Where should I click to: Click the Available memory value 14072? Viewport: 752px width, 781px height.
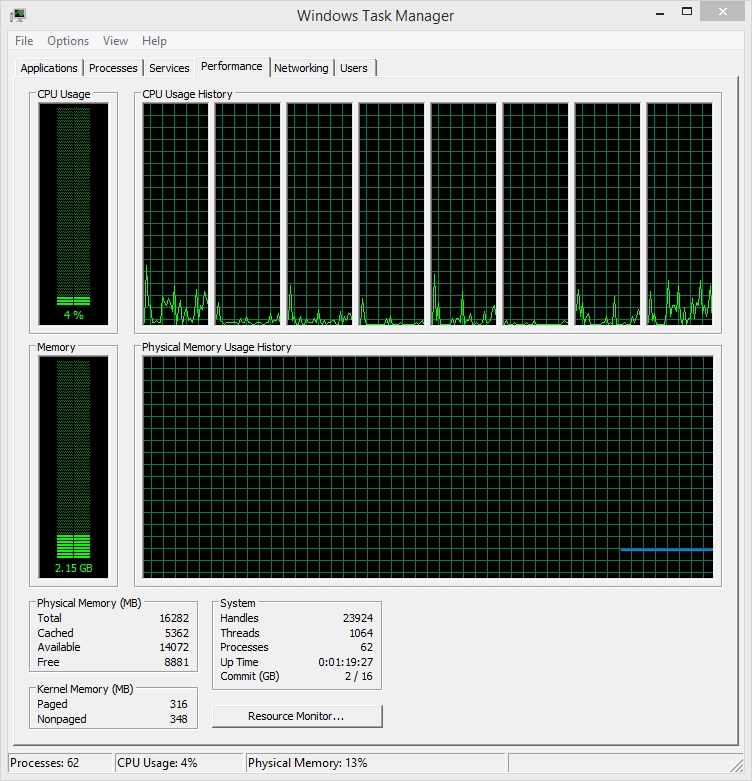point(174,647)
